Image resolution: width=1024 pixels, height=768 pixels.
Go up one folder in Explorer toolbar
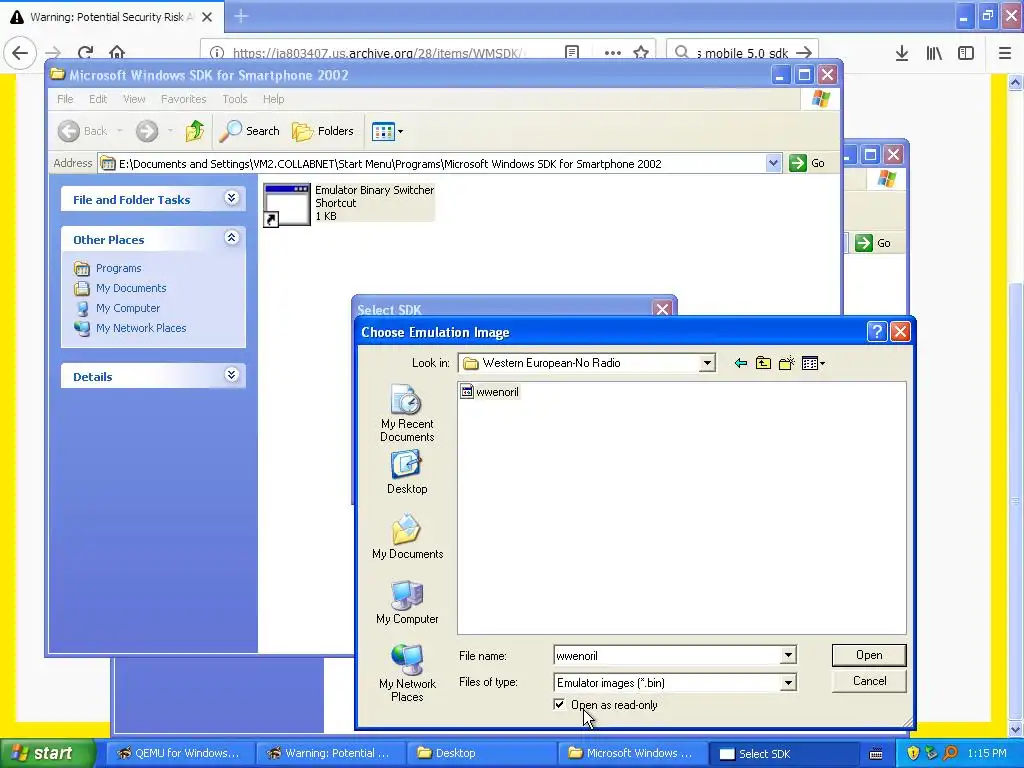[194, 131]
